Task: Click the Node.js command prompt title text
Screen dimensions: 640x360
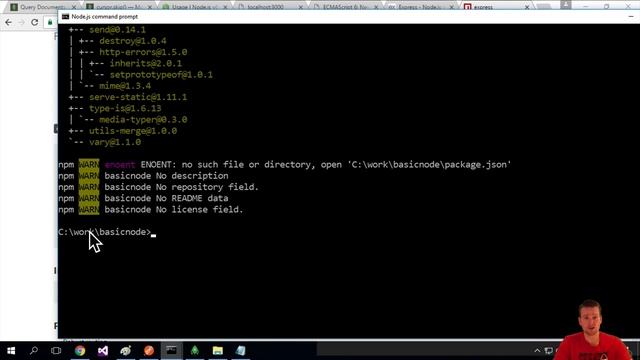Action: tap(104, 17)
